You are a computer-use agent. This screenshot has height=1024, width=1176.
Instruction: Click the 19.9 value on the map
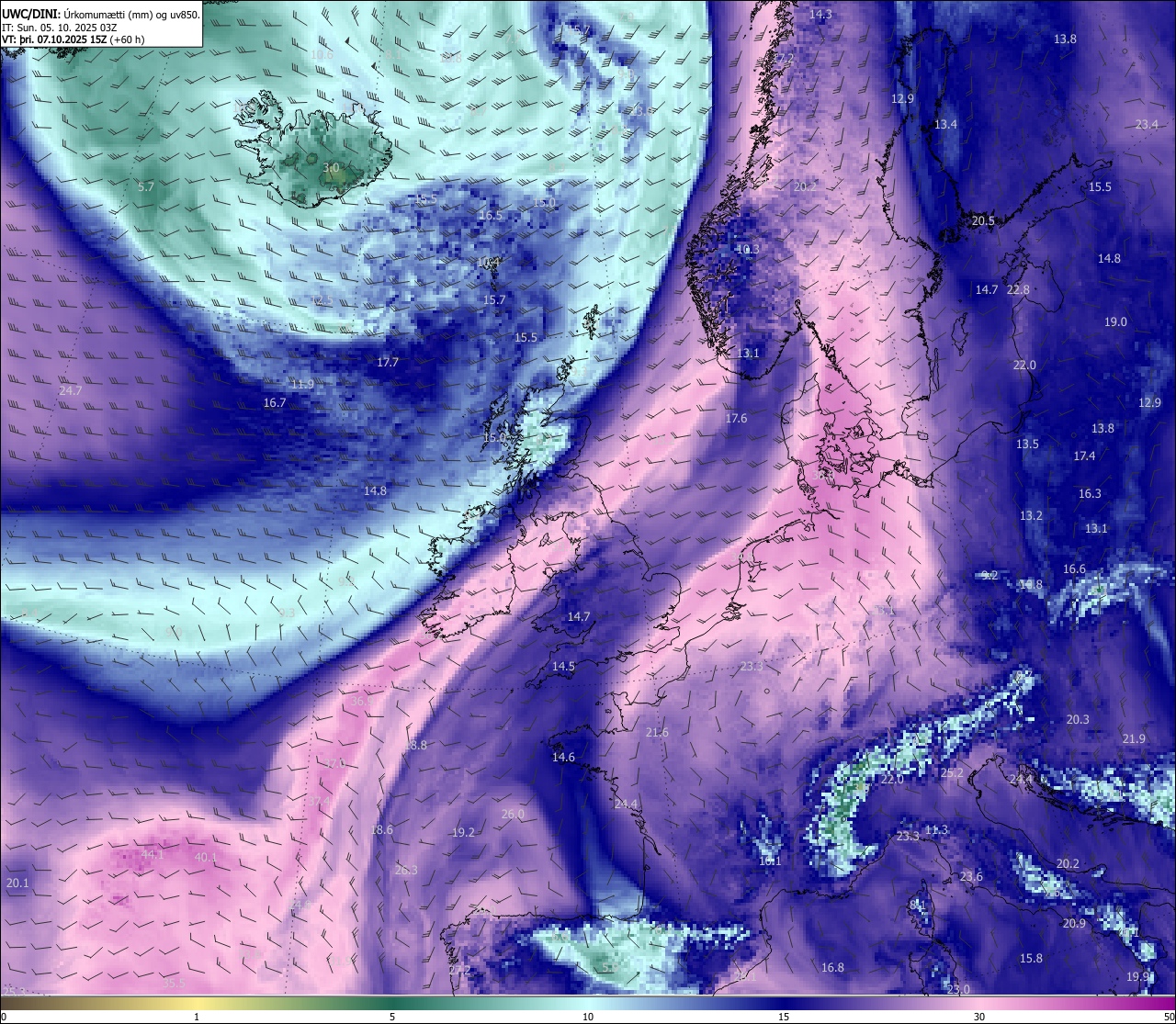click(x=1138, y=976)
